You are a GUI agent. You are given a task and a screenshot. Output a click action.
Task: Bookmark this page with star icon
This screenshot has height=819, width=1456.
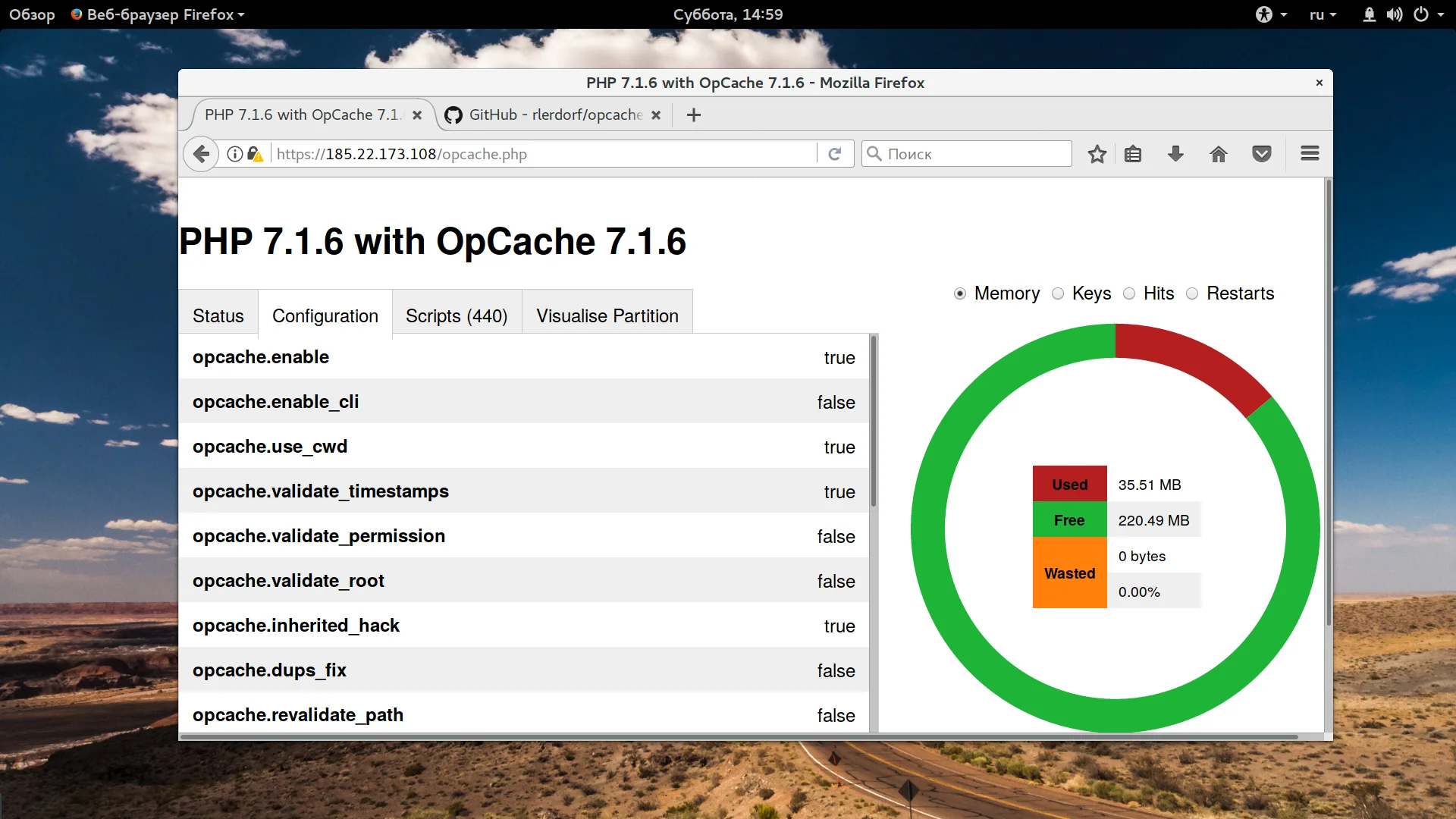[x=1097, y=154]
